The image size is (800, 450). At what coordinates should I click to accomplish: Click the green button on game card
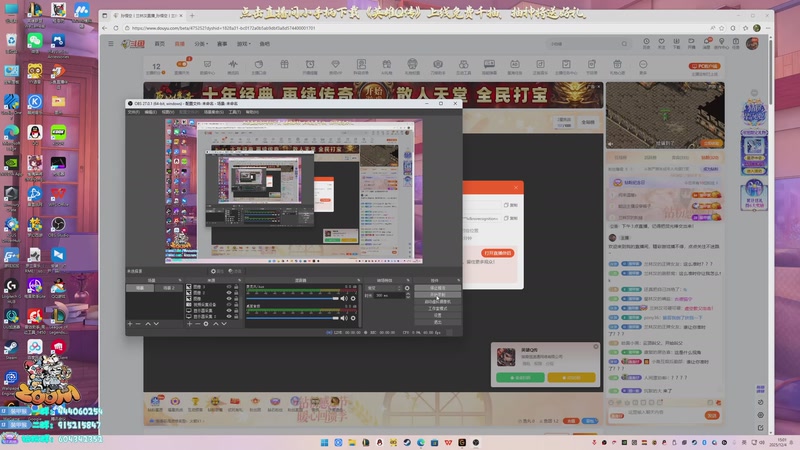pyautogui.click(x=520, y=378)
